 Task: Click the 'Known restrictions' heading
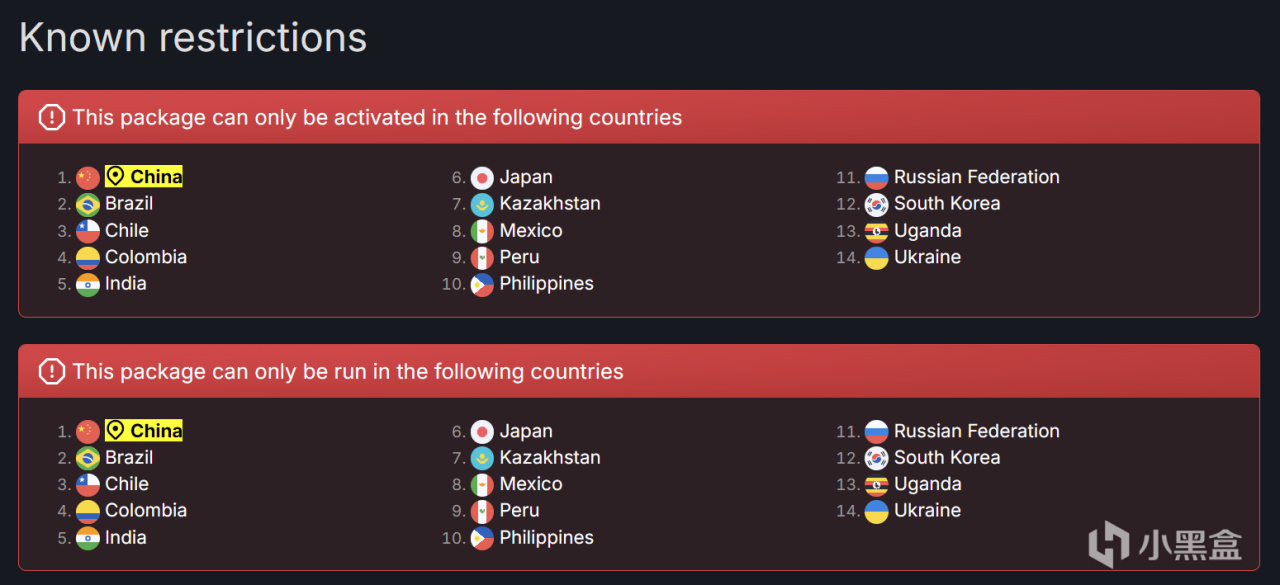pos(193,38)
